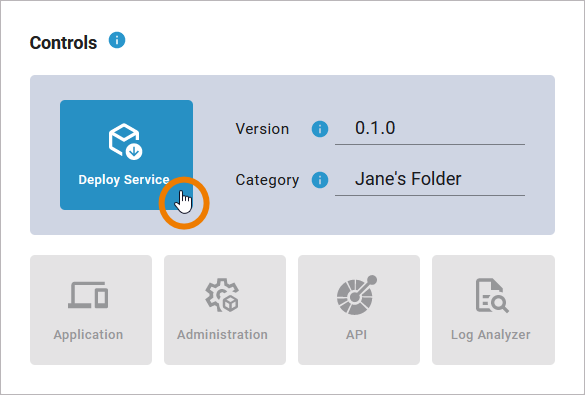Click the Administration gear icon
This screenshot has height=395, width=585.
click(222, 295)
